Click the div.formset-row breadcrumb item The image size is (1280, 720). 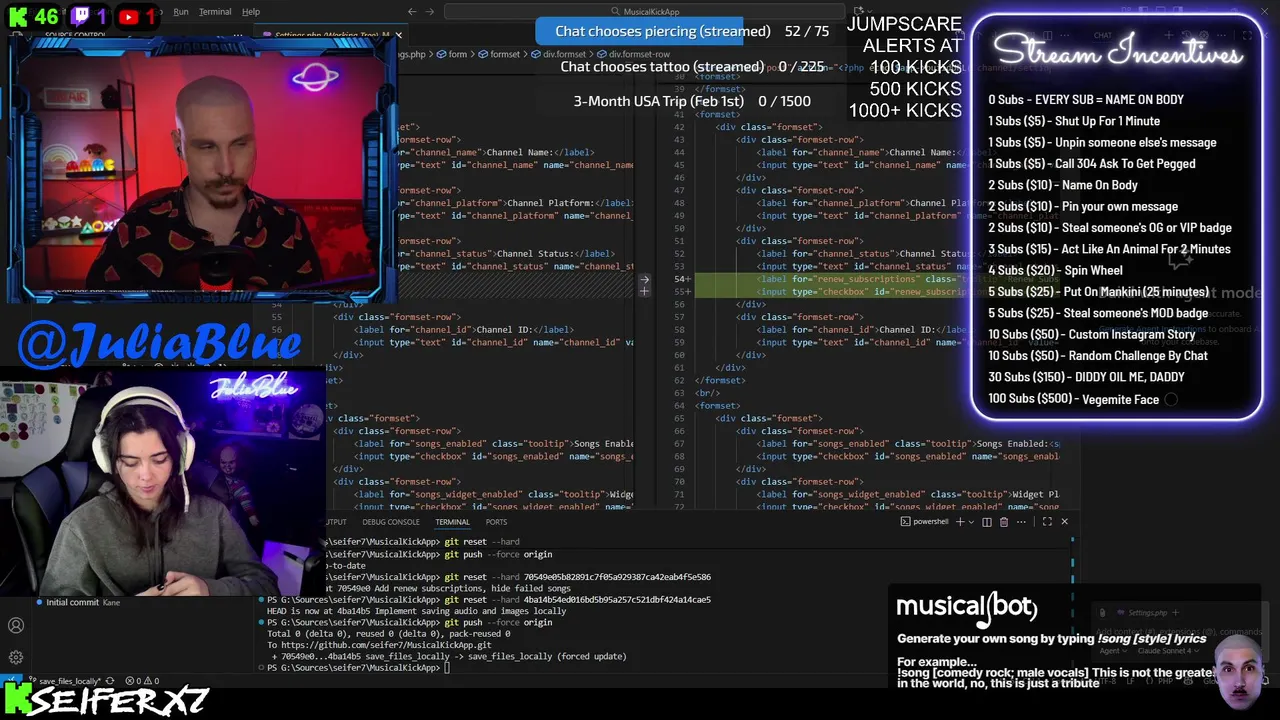click(x=633, y=54)
